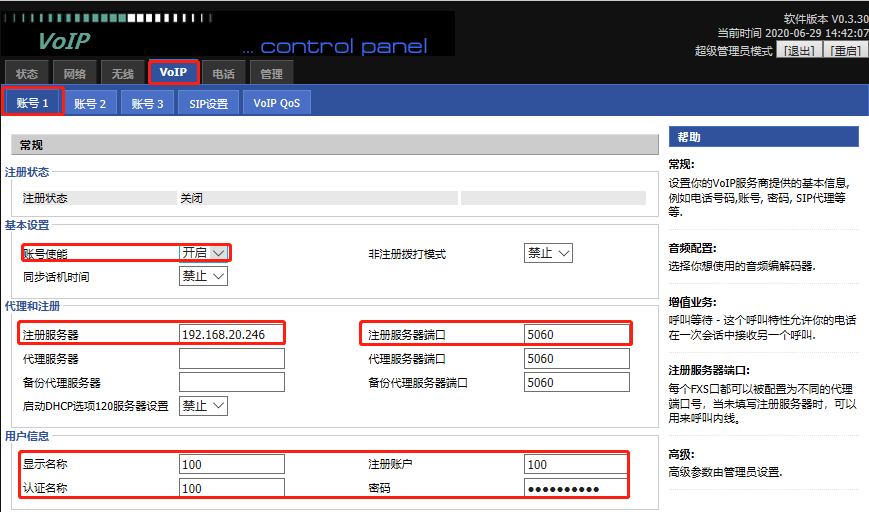Open 账号 3 sub-tab

[147, 103]
